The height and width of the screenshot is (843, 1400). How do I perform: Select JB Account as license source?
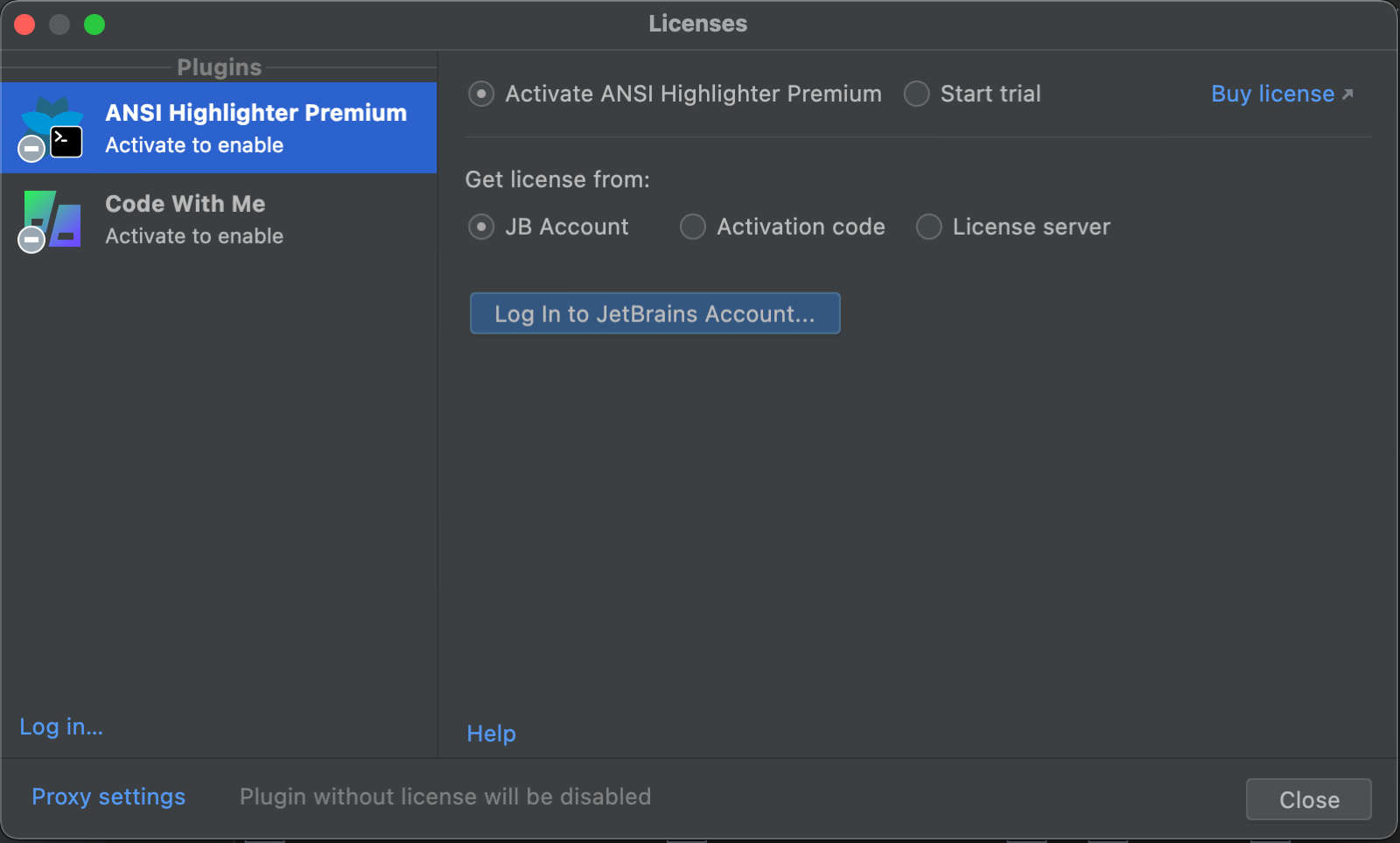click(481, 227)
